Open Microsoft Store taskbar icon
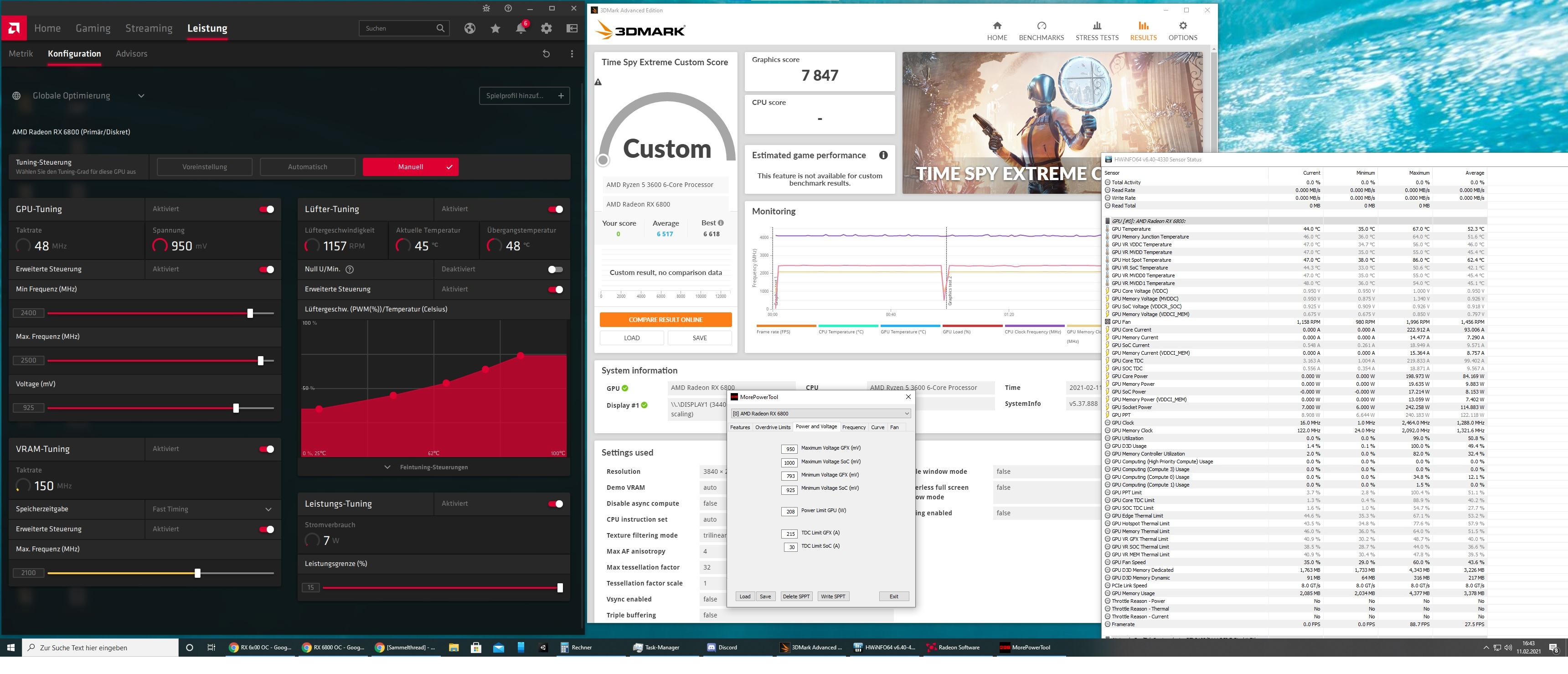 (x=476, y=647)
